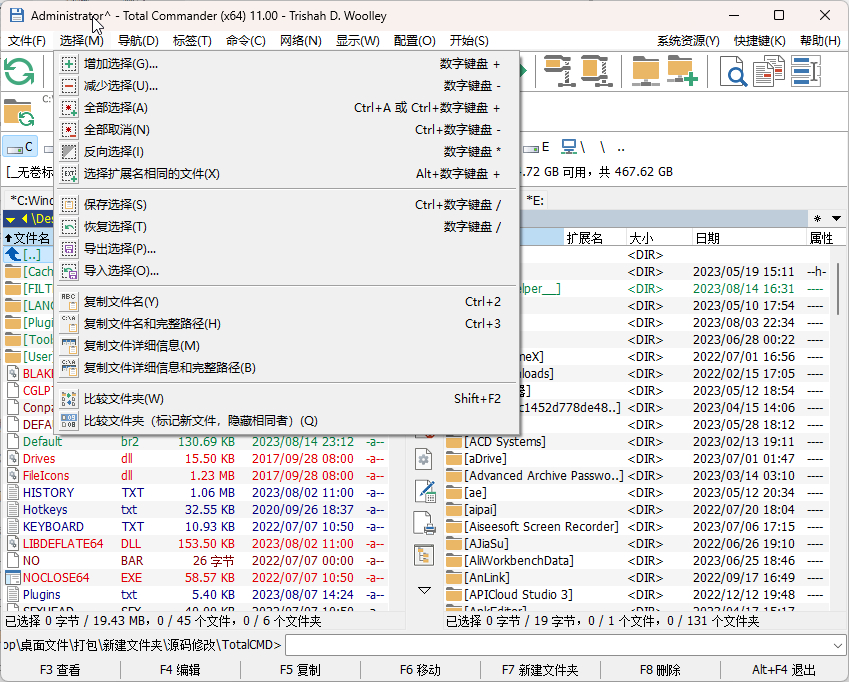Select the HISTORY TXT file row
The width and height of the screenshot is (849, 682).
(x=196, y=493)
